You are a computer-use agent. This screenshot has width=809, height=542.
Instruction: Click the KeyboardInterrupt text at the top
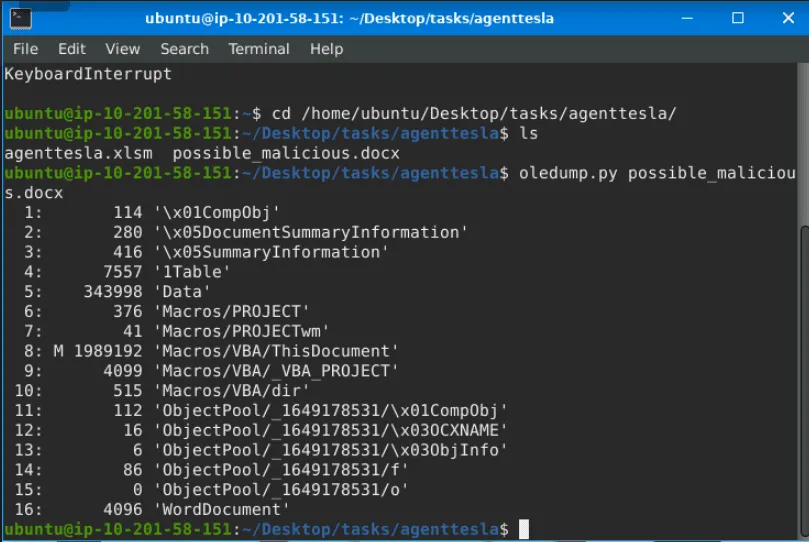[x=88, y=74]
